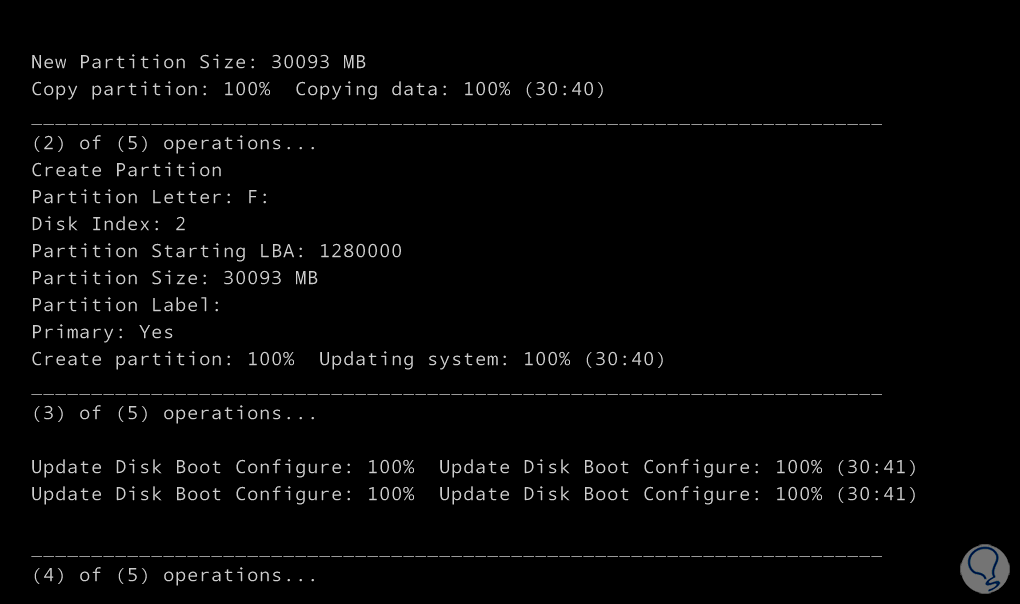
Task: Click the "Disk Index: 2" line
Action: tap(108, 224)
